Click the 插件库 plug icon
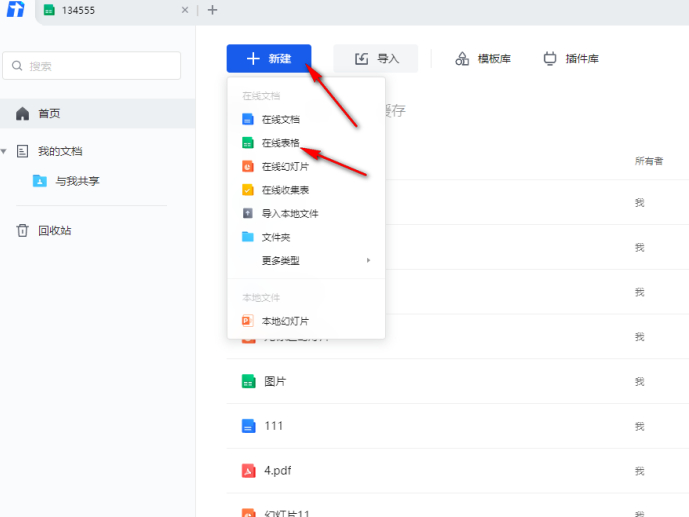The height and width of the screenshot is (517, 689). pos(550,58)
